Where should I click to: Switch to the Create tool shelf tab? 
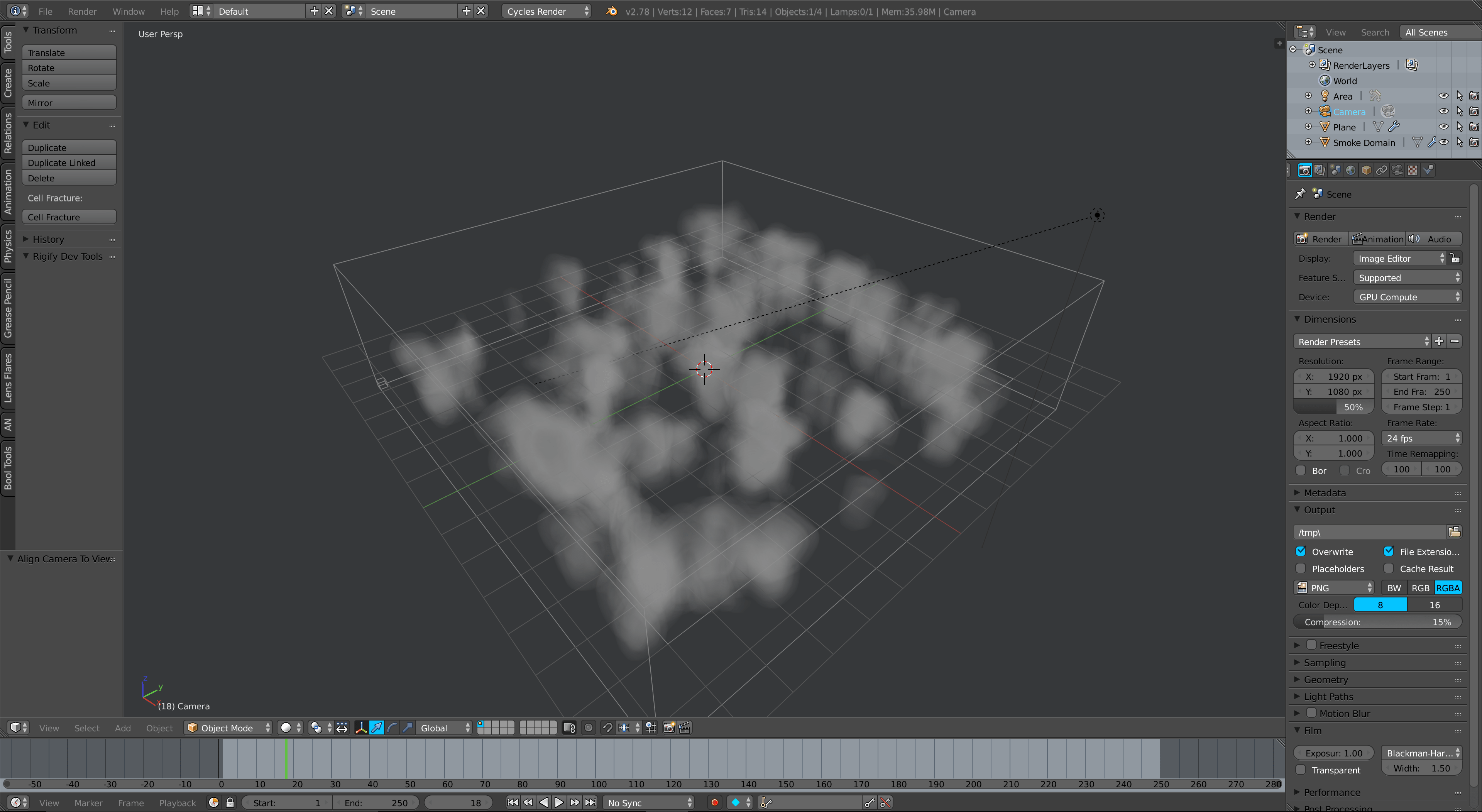pos(7,83)
